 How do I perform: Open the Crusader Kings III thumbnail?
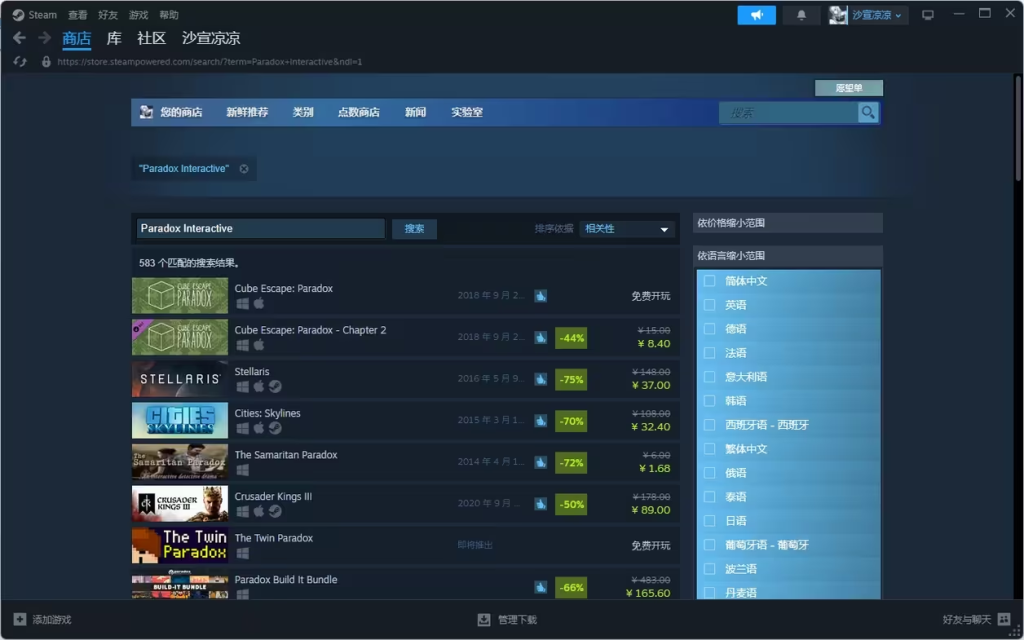click(x=180, y=504)
